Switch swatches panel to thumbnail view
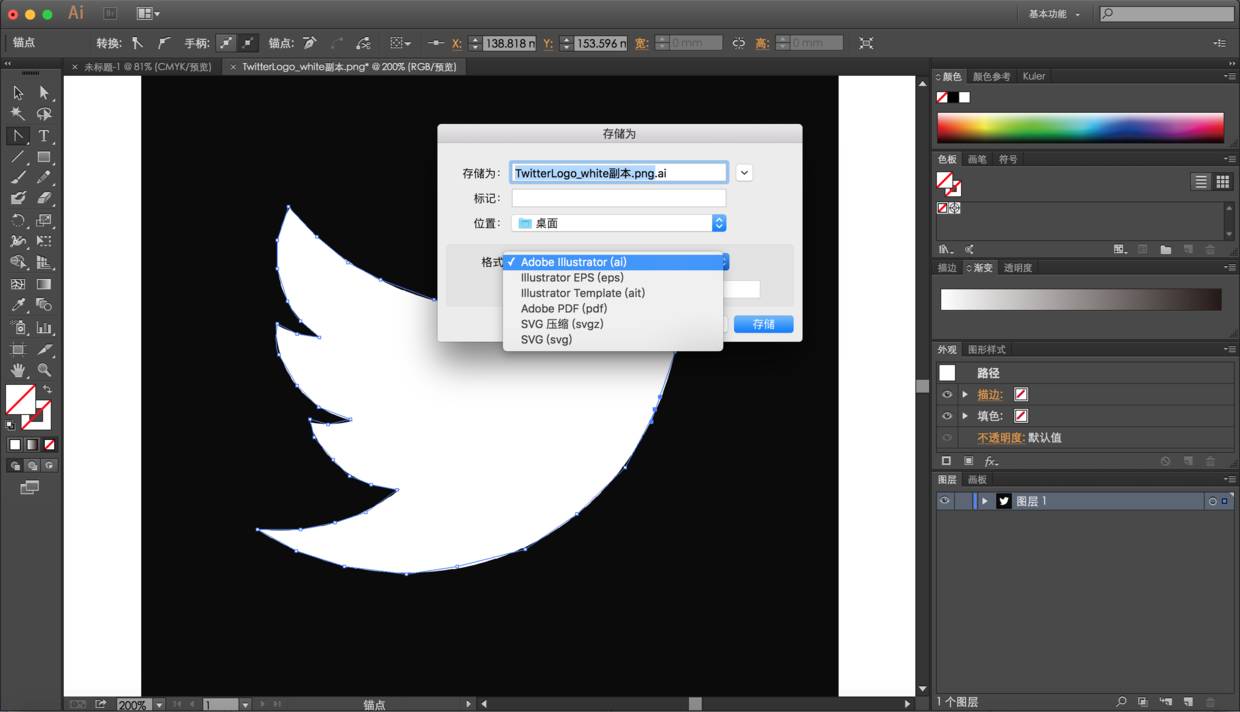Viewport: 1240px width, 712px height. click(x=1222, y=181)
